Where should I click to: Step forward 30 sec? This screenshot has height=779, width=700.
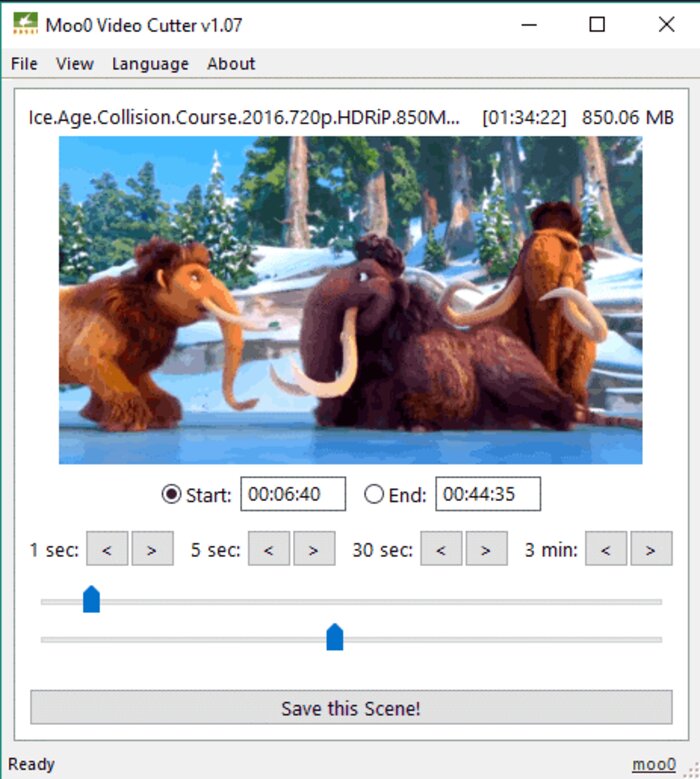click(x=486, y=548)
